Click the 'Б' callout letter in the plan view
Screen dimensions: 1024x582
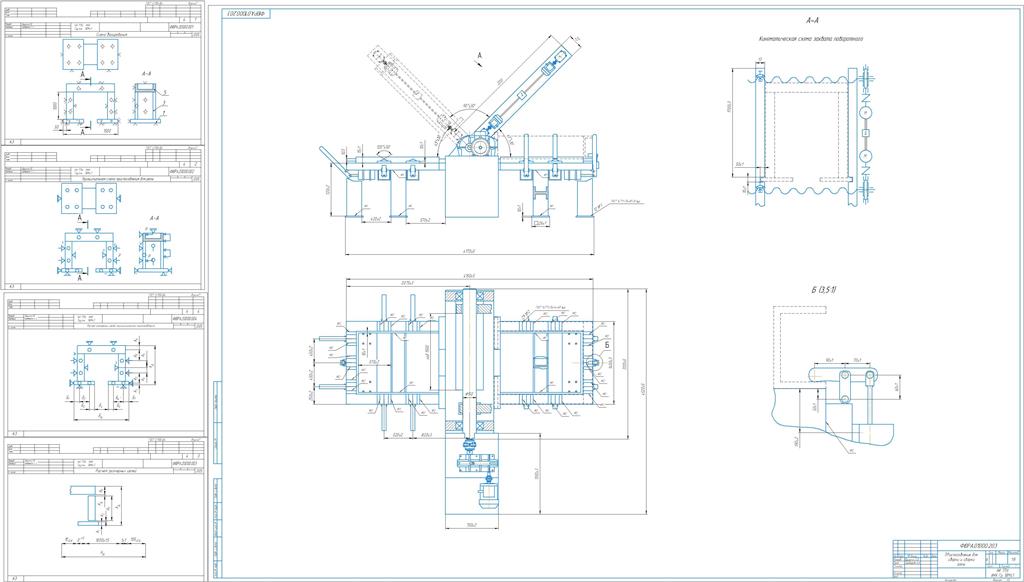pyautogui.click(x=606, y=344)
